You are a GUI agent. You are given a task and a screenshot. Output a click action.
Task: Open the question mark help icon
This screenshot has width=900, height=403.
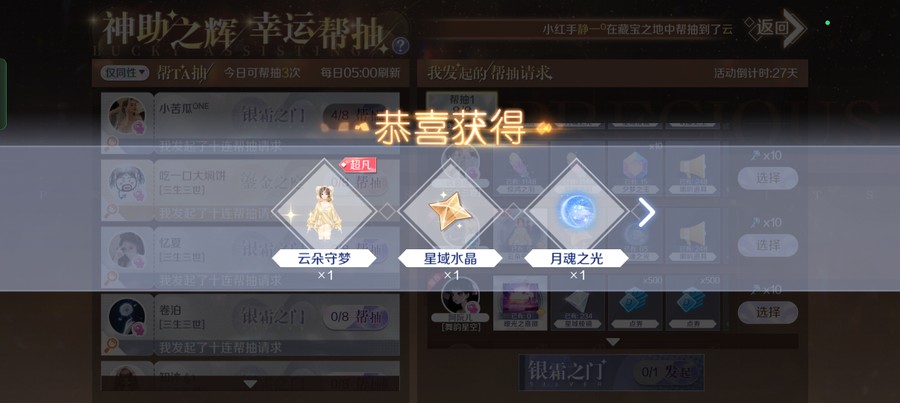click(400, 45)
